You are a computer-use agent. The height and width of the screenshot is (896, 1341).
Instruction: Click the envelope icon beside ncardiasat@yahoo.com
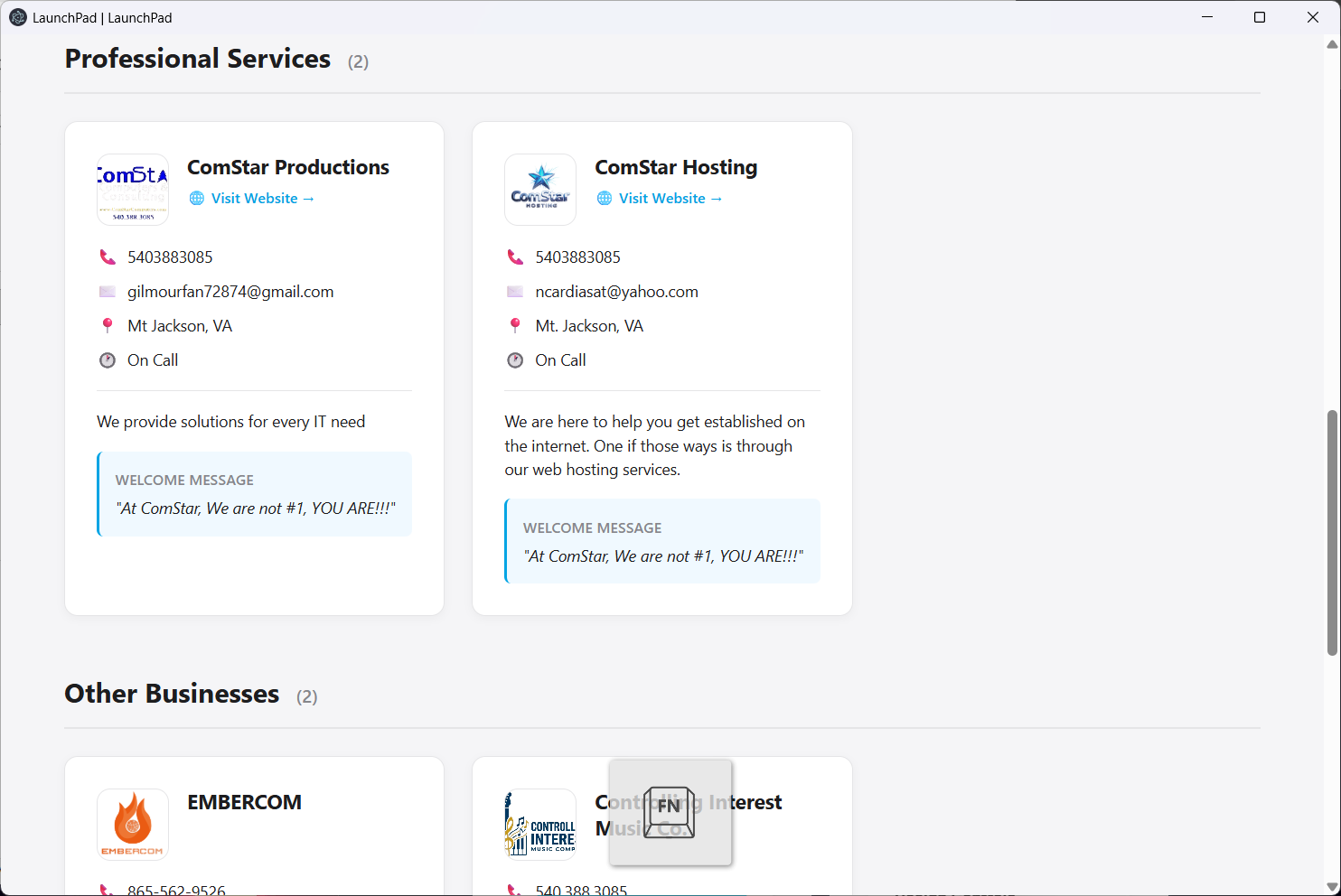tap(515, 291)
